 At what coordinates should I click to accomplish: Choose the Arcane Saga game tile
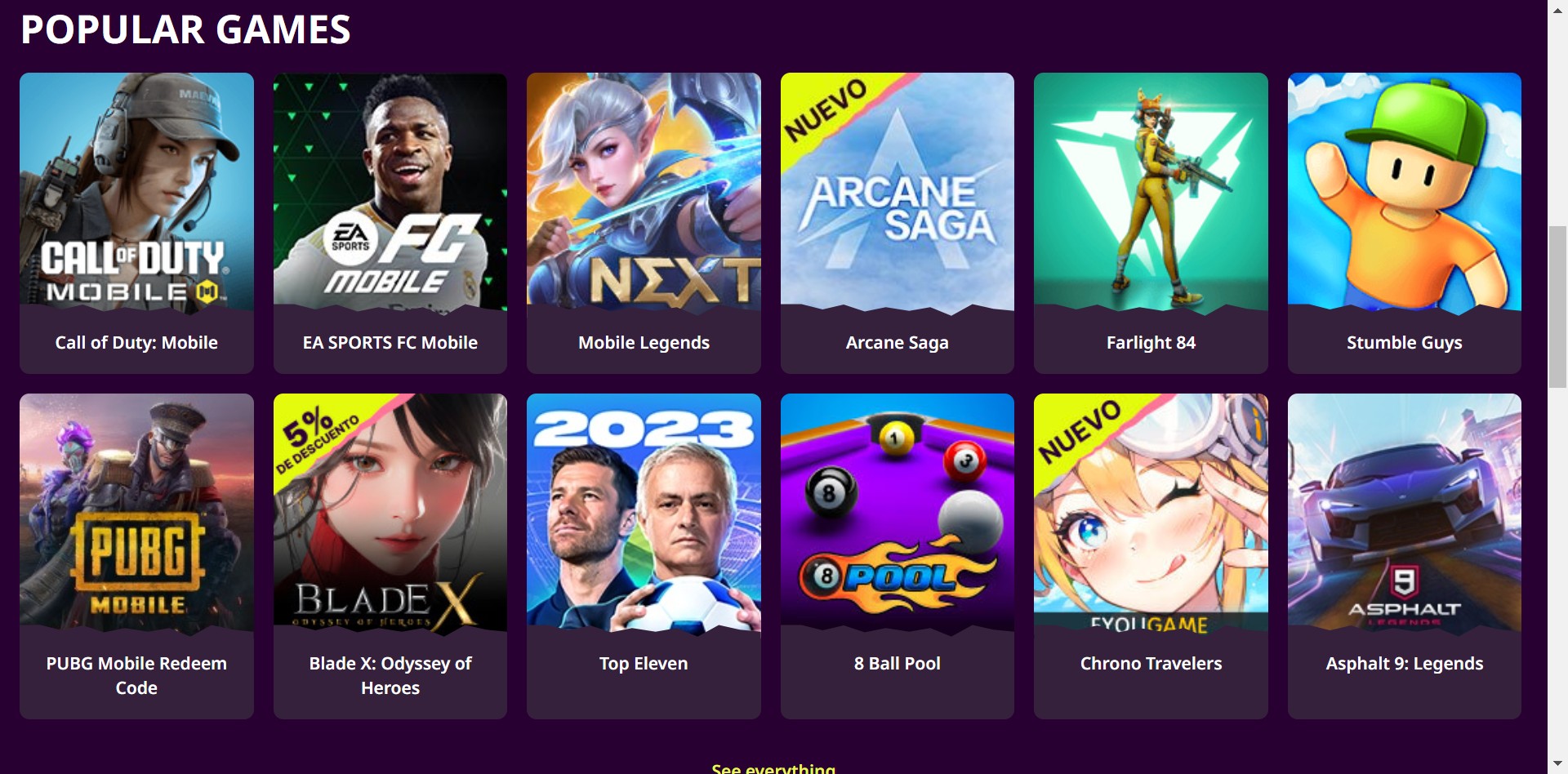click(898, 223)
